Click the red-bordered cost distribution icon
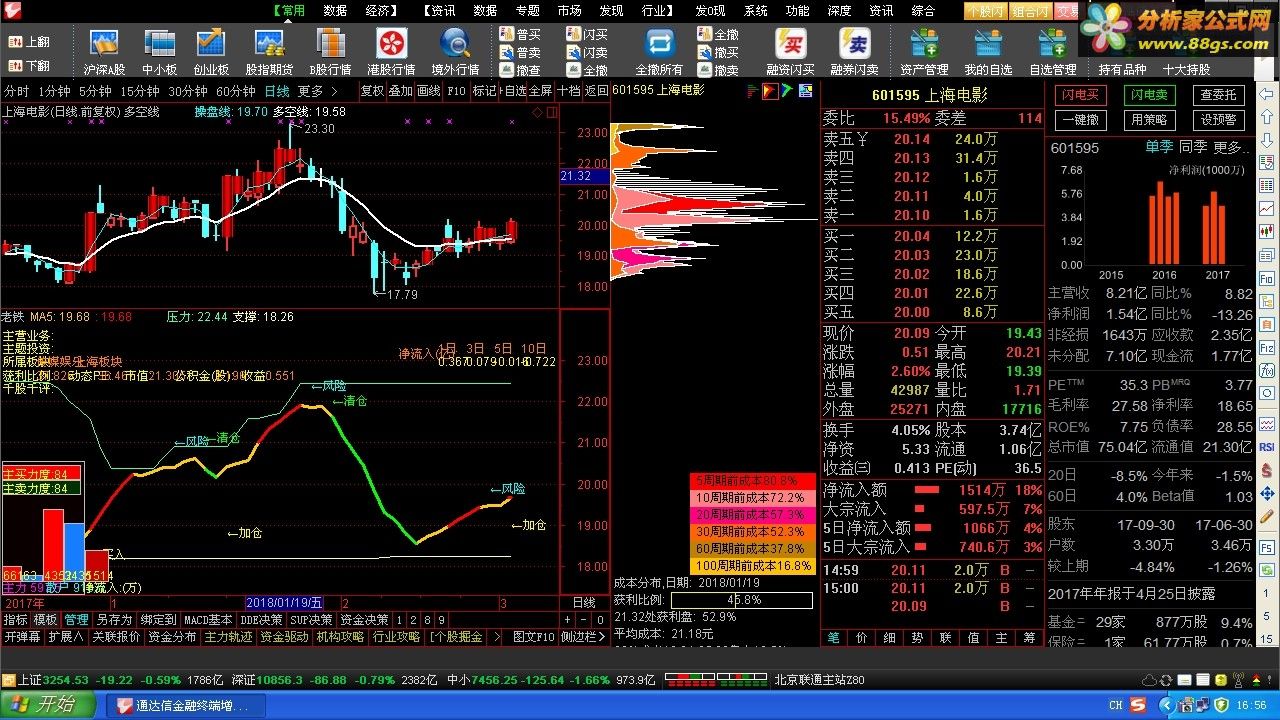 click(x=770, y=90)
